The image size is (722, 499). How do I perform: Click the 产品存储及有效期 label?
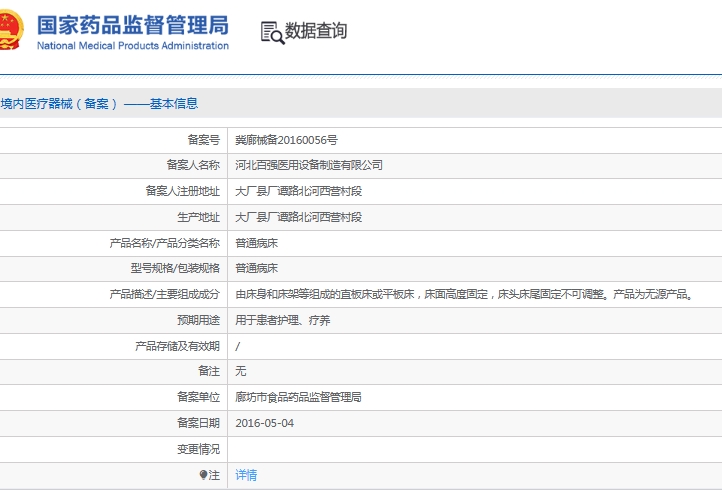pos(177,346)
